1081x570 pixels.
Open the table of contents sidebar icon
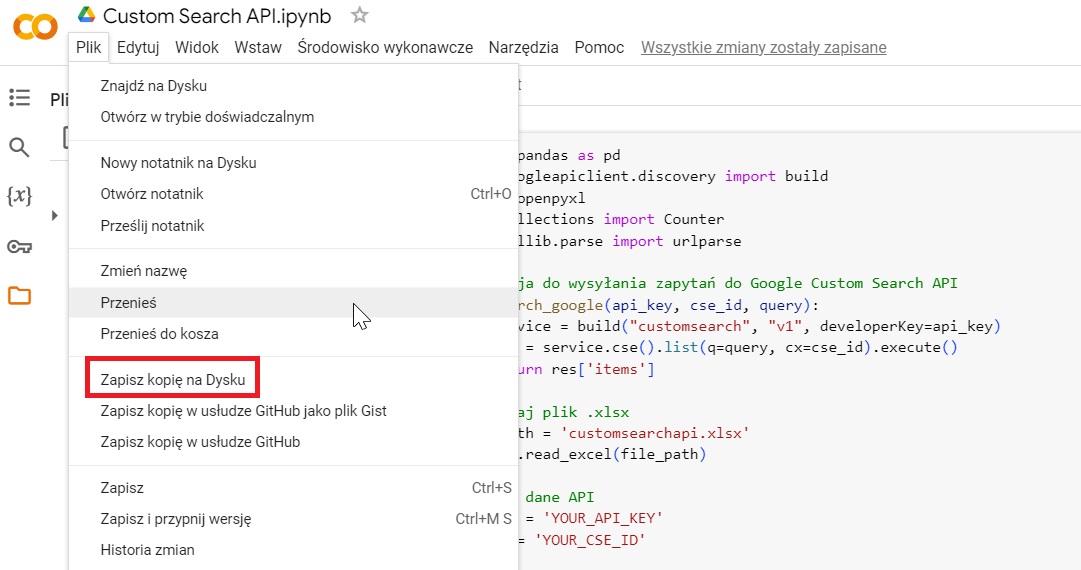point(19,98)
